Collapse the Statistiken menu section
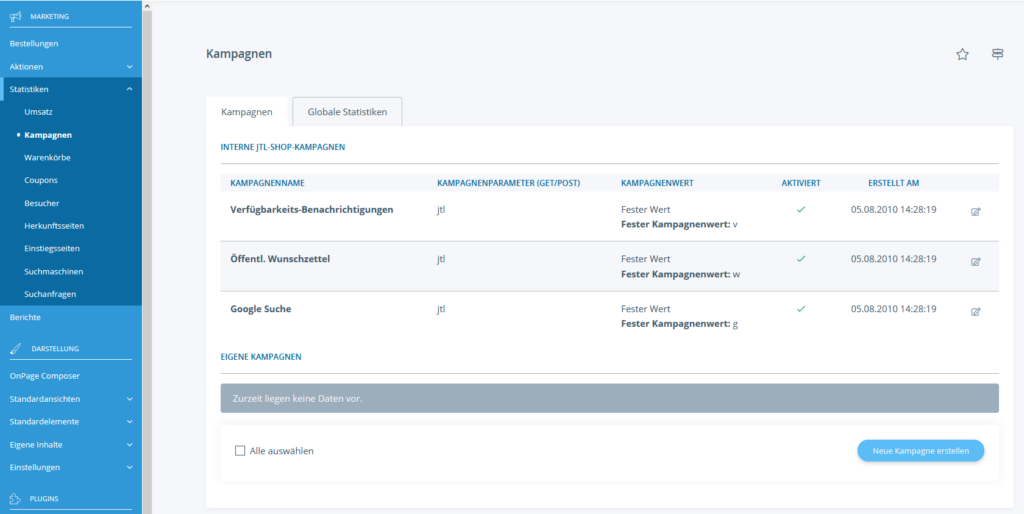The height and width of the screenshot is (514, 1024). (x=130, y=89)
